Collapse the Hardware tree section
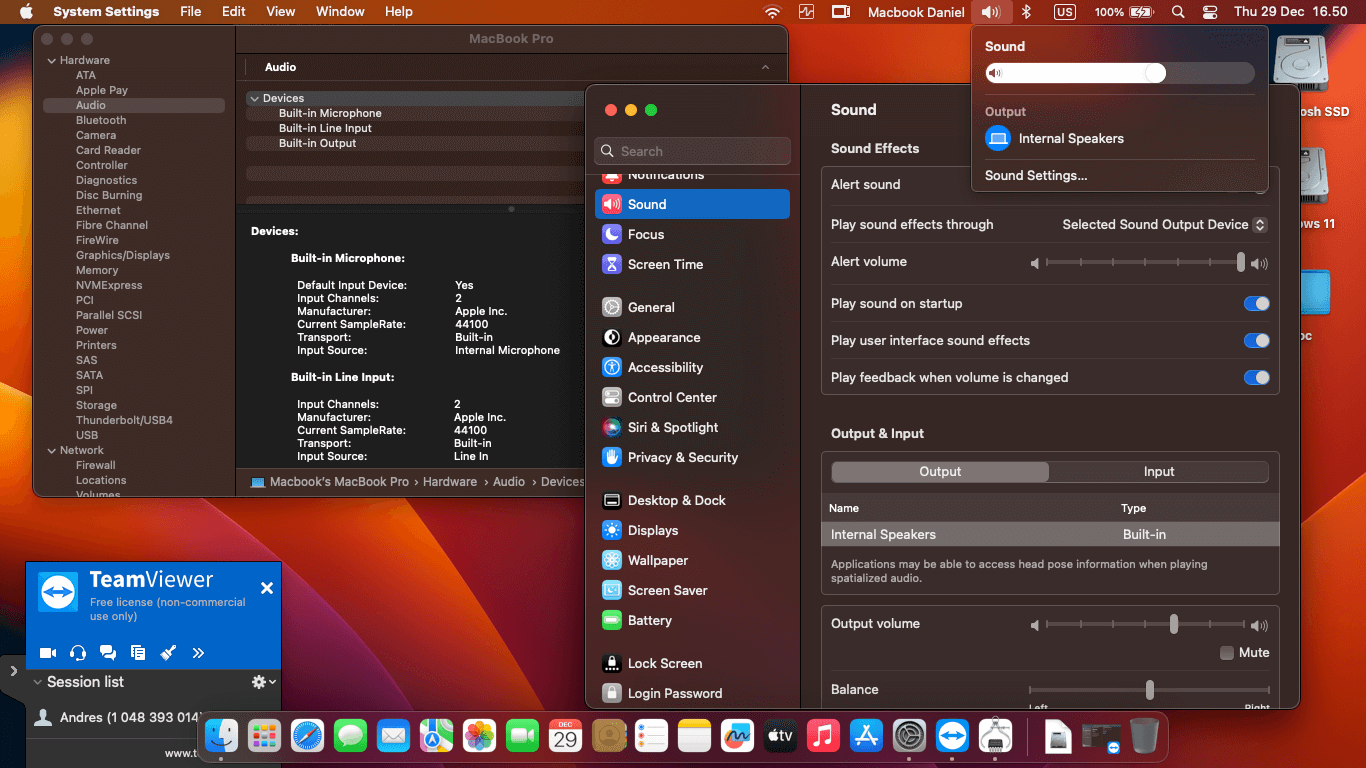The image size is (1366, 768). [51, 61]
